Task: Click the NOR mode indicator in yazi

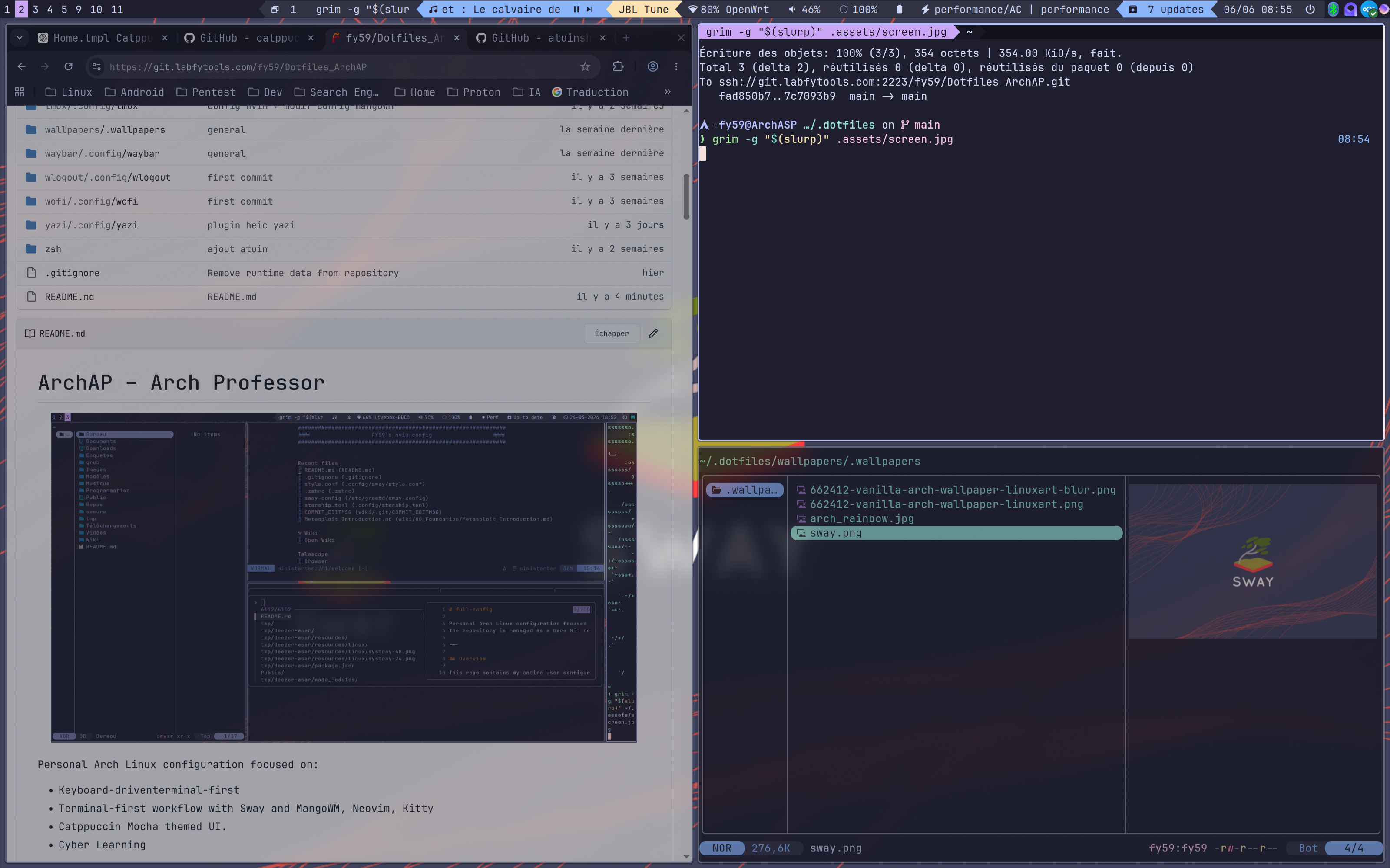Action: coord(721,848)
